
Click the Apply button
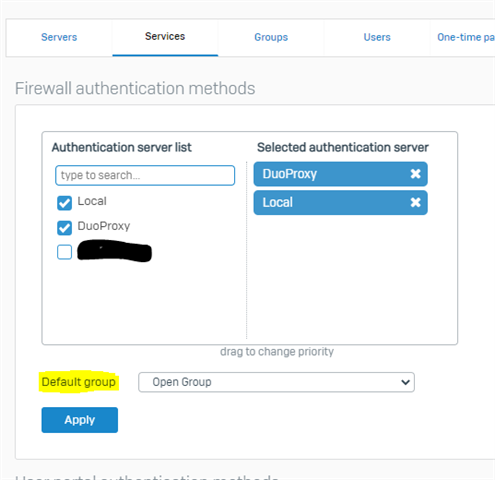(80, 420)
